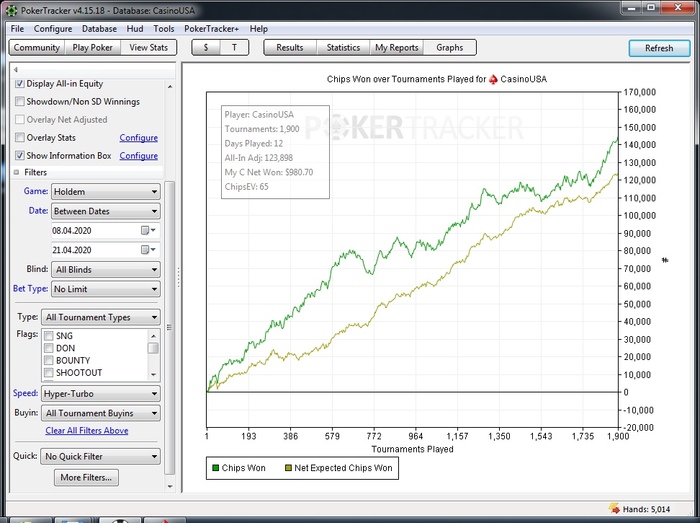
Task: Enable Overlay Stats checkbox
Action: 20,137
